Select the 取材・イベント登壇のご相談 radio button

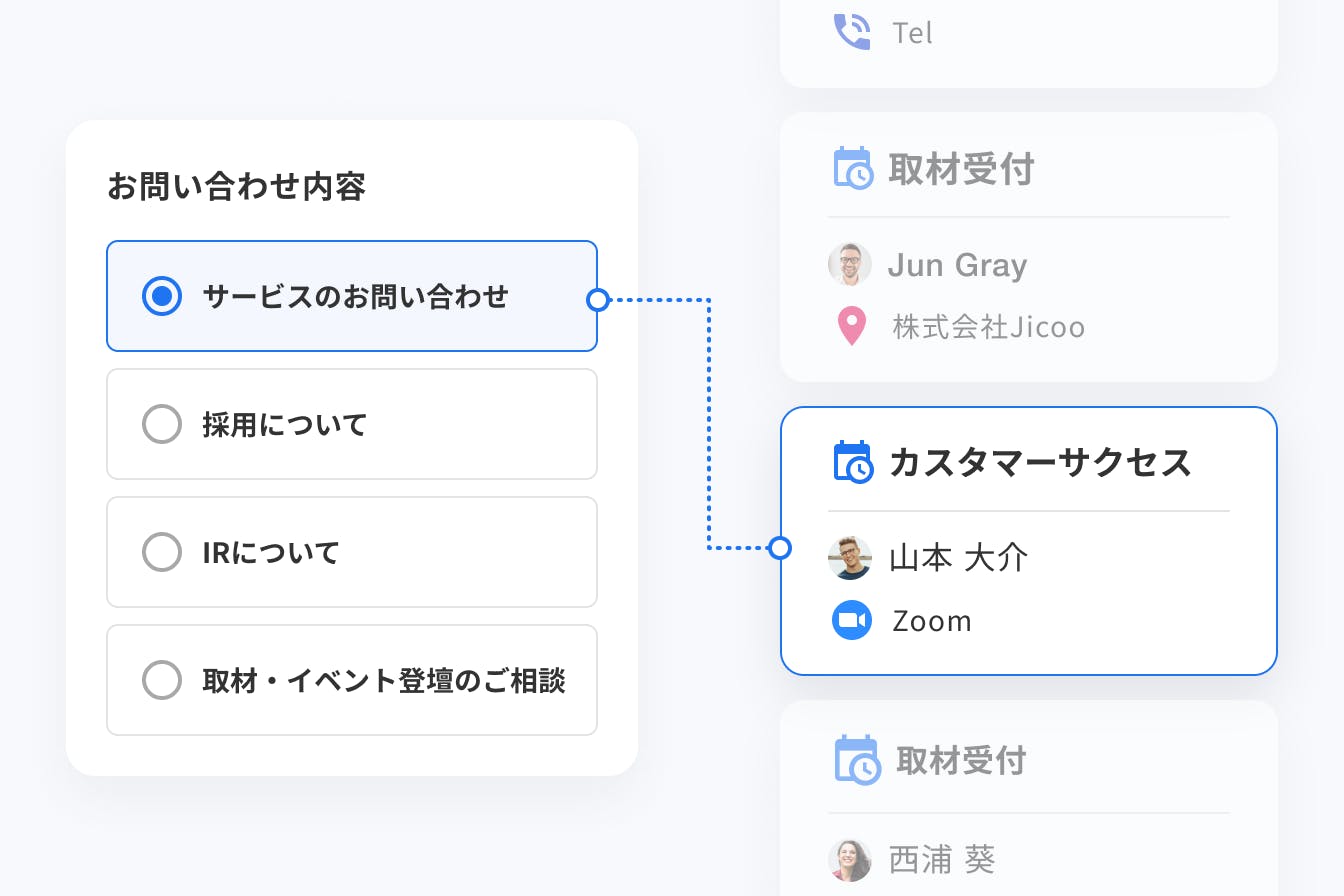[x=162, y=680]
